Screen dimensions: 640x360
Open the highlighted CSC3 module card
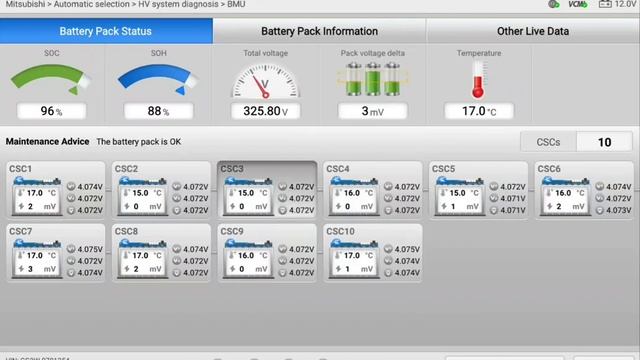pyautogui.click(x=267, y=190)
